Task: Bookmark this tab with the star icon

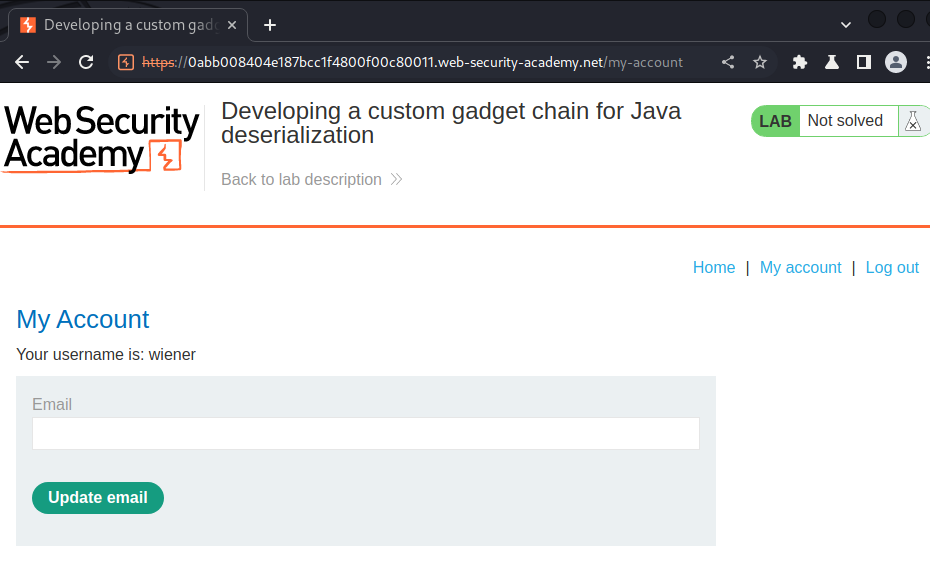Action: (x=760, y=62)
